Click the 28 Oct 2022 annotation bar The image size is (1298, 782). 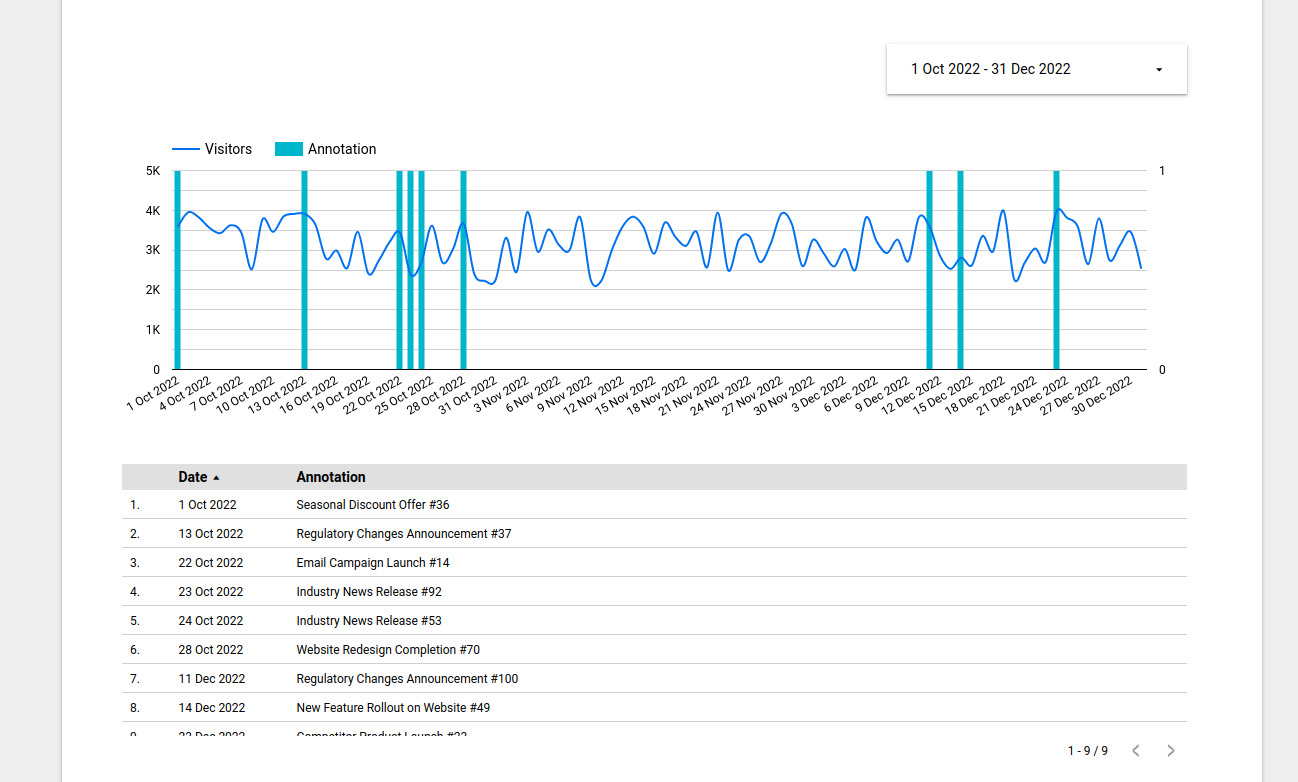(463, 270)
